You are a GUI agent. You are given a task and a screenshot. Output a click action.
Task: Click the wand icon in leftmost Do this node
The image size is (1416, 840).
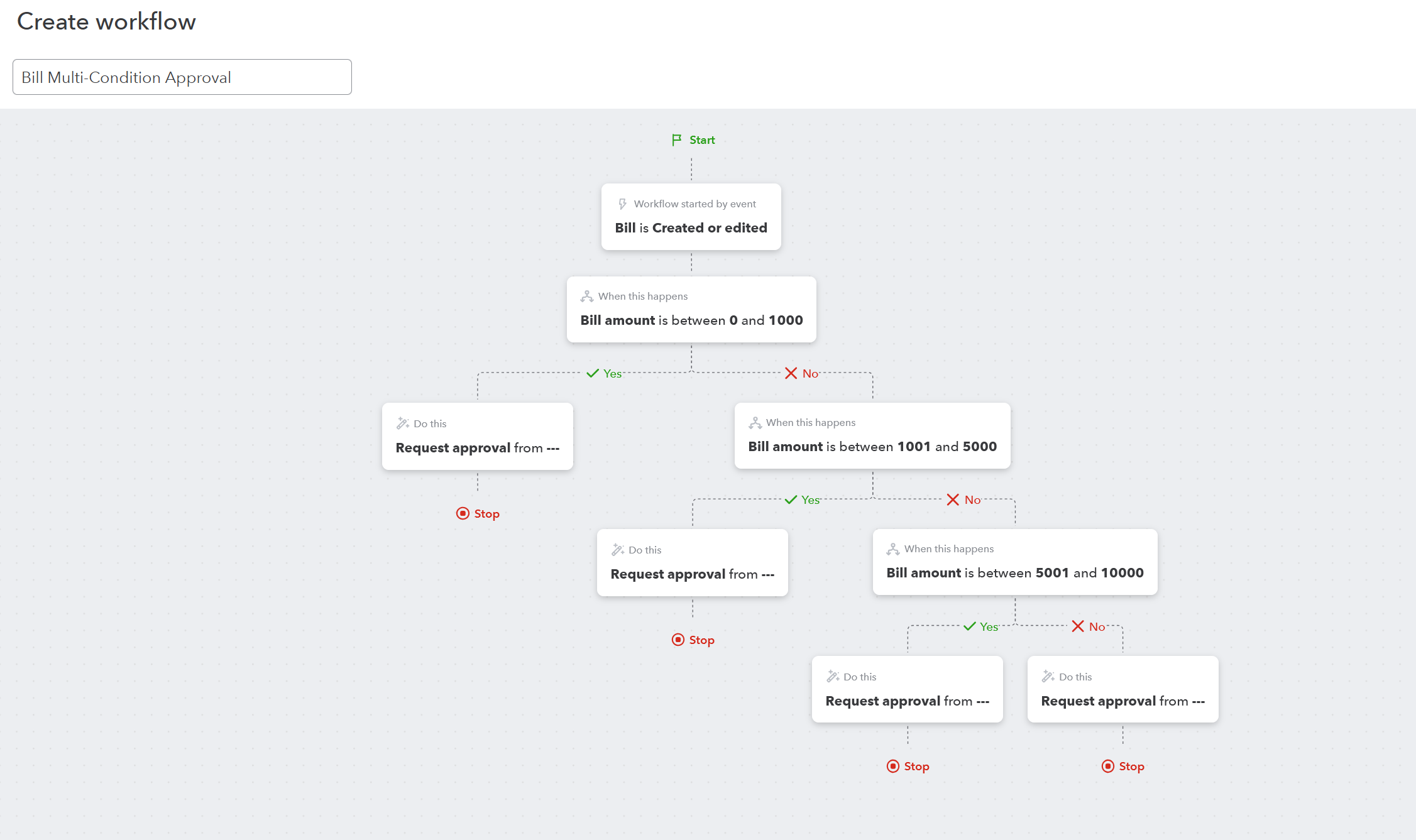pyautogui.click(x=402, y=423)
